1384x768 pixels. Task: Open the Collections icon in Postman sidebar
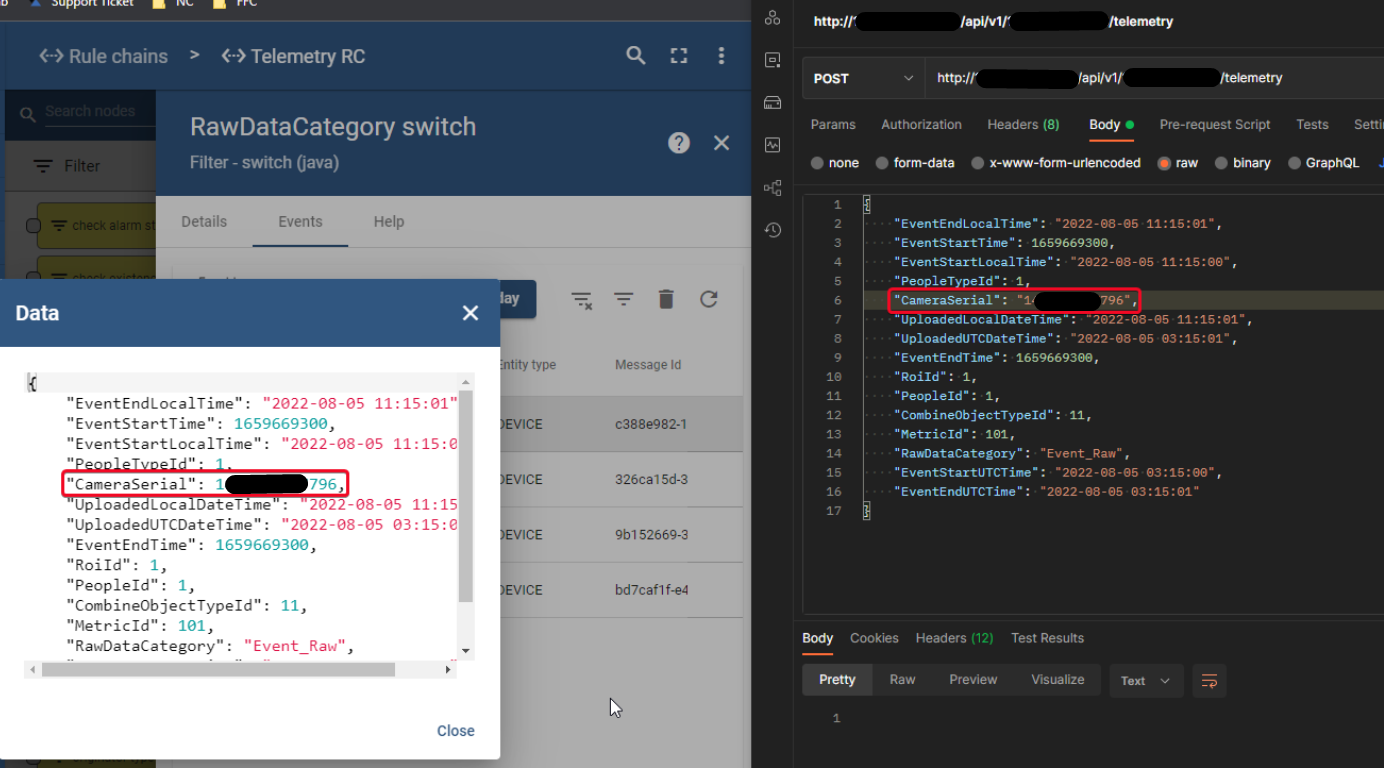pyautogui.click(x=772, y=17)
